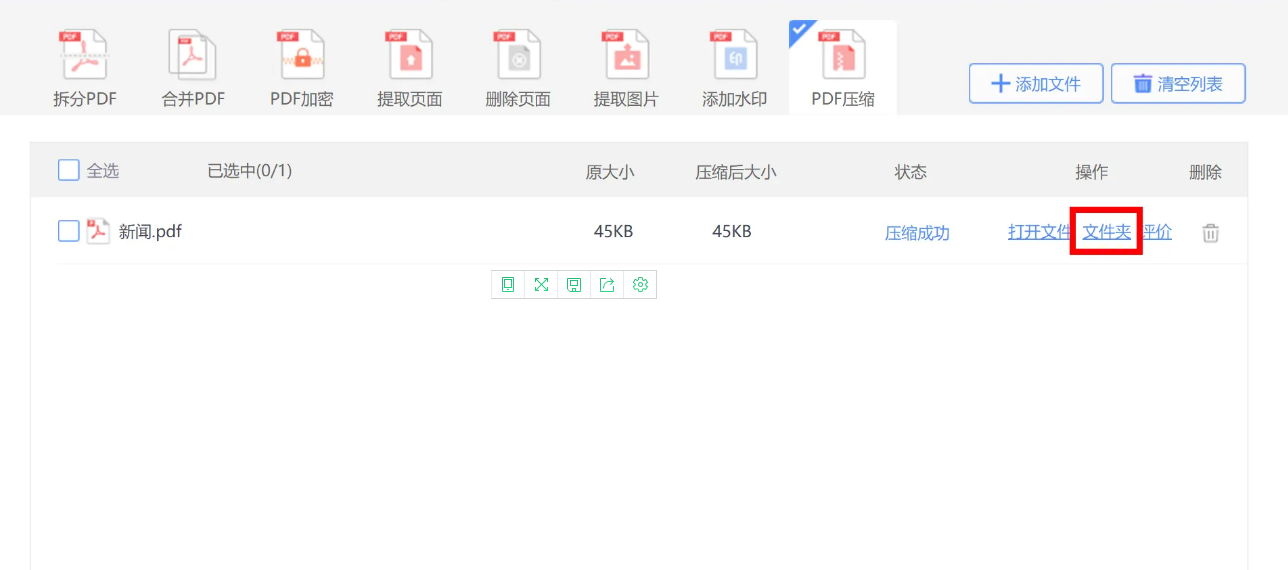This screenshot has width=1288, height=570.
Task: Click the floppy disk save icon
Action: [574, 285]
